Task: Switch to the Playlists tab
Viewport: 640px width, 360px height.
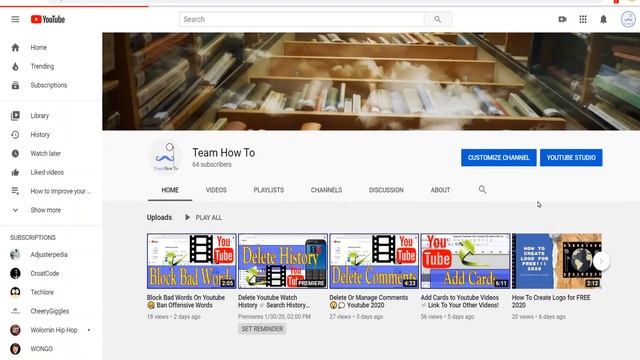Action: tap(269, 190)
